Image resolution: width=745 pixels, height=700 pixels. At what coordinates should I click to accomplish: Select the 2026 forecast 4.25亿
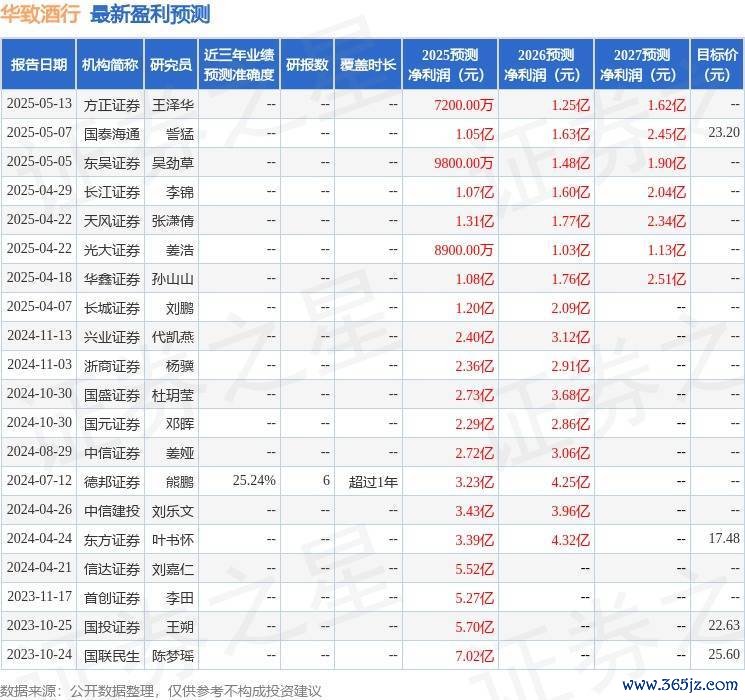570,482
